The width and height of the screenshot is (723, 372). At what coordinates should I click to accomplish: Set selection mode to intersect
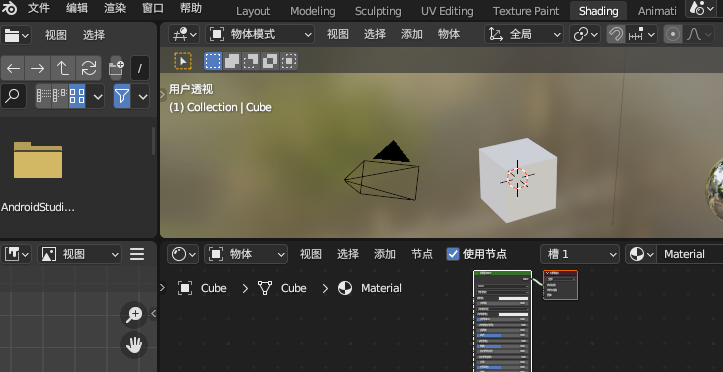pyautogui.click(x=289, y=61)
